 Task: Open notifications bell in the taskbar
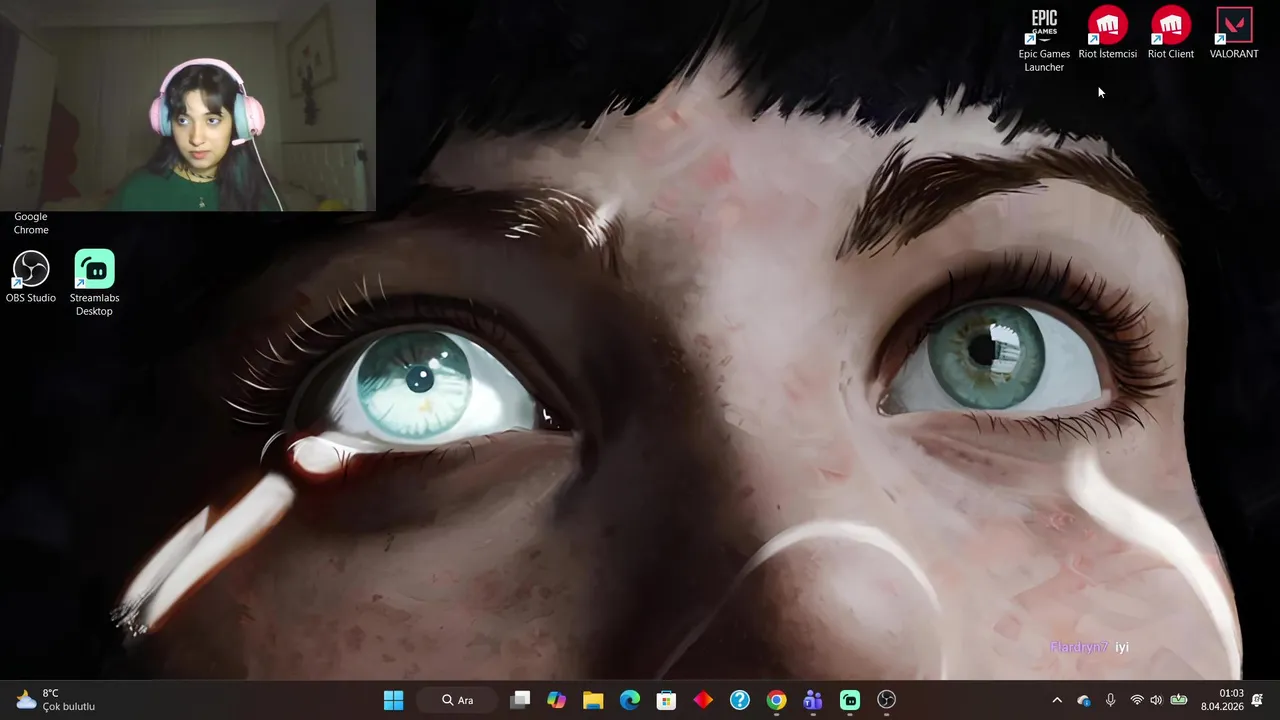pyautogui.click(x=1257, y=700)
